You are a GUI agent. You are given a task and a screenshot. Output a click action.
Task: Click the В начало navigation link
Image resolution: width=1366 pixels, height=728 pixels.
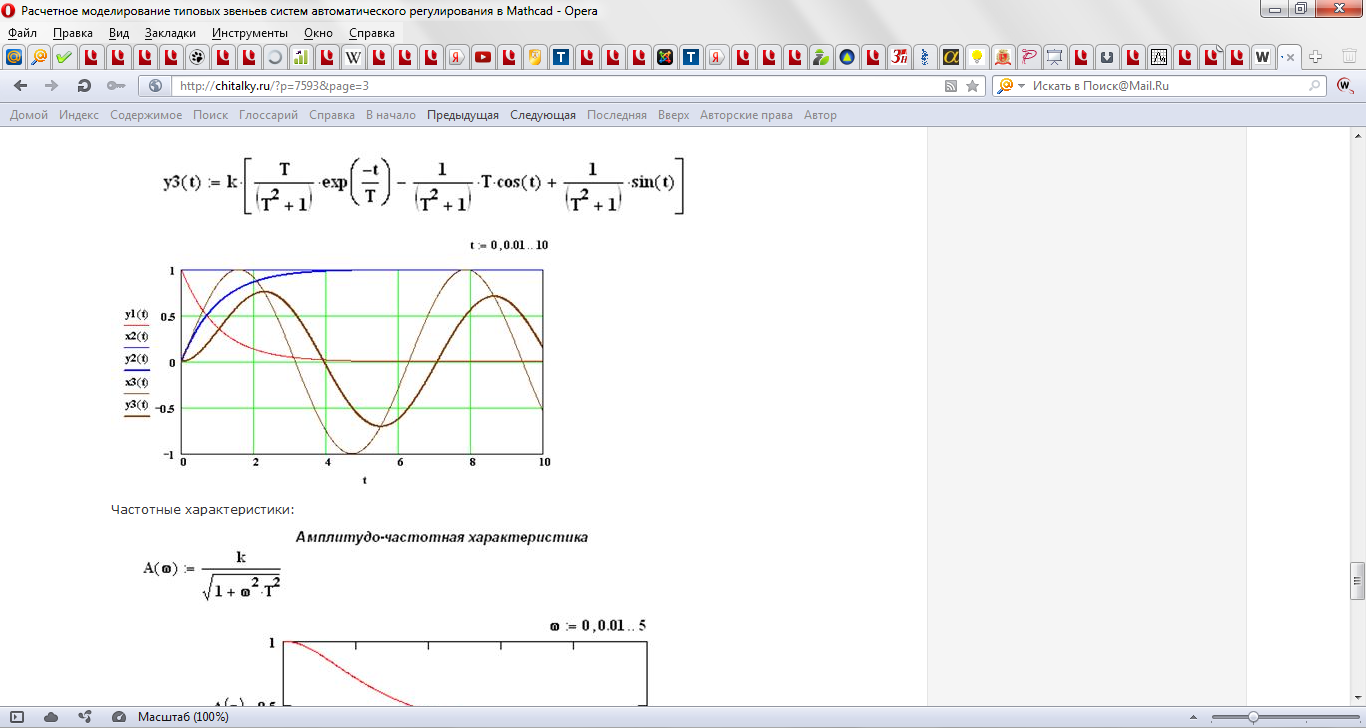coord(391,115)
